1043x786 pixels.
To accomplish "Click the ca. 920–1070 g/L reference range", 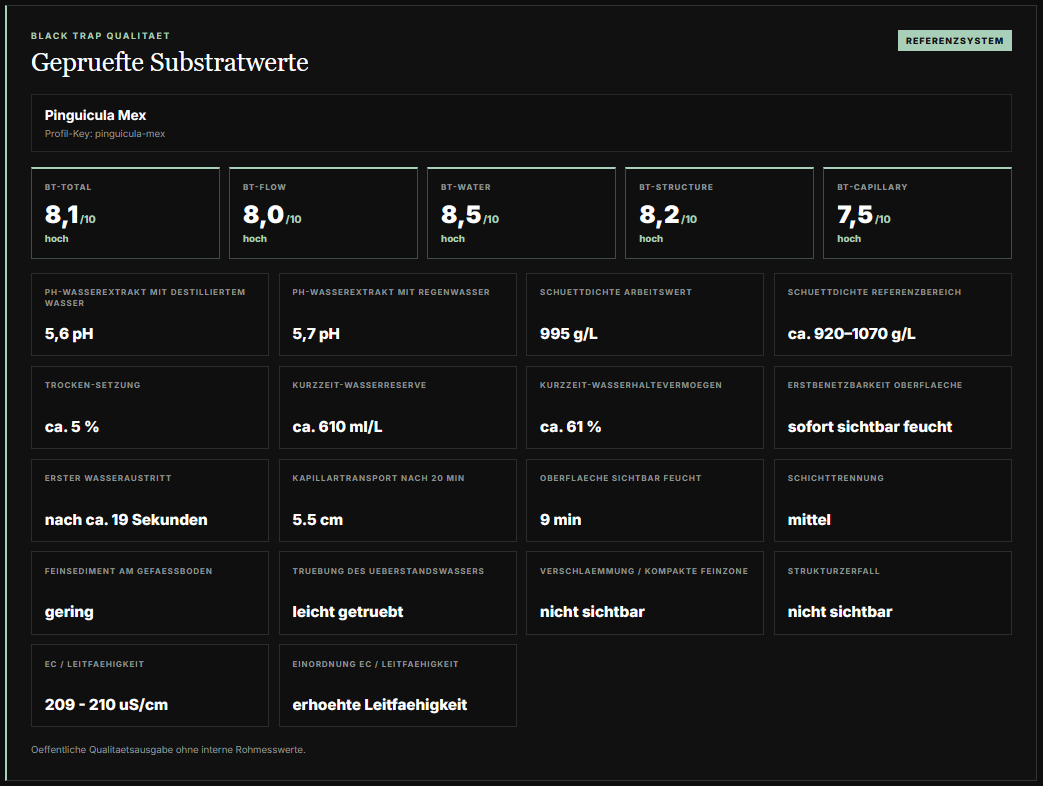I will pos(851,334).
